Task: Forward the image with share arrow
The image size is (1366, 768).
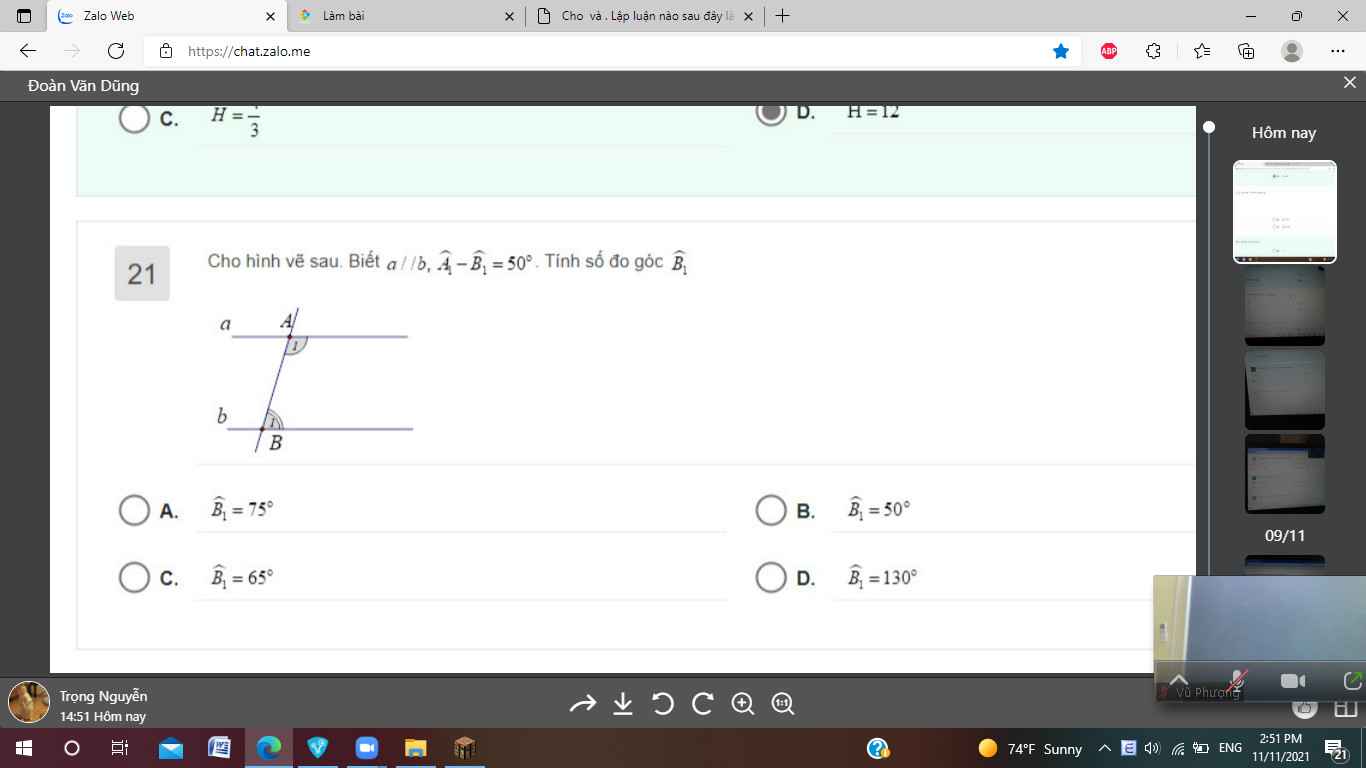Action: tap(583, 704)
